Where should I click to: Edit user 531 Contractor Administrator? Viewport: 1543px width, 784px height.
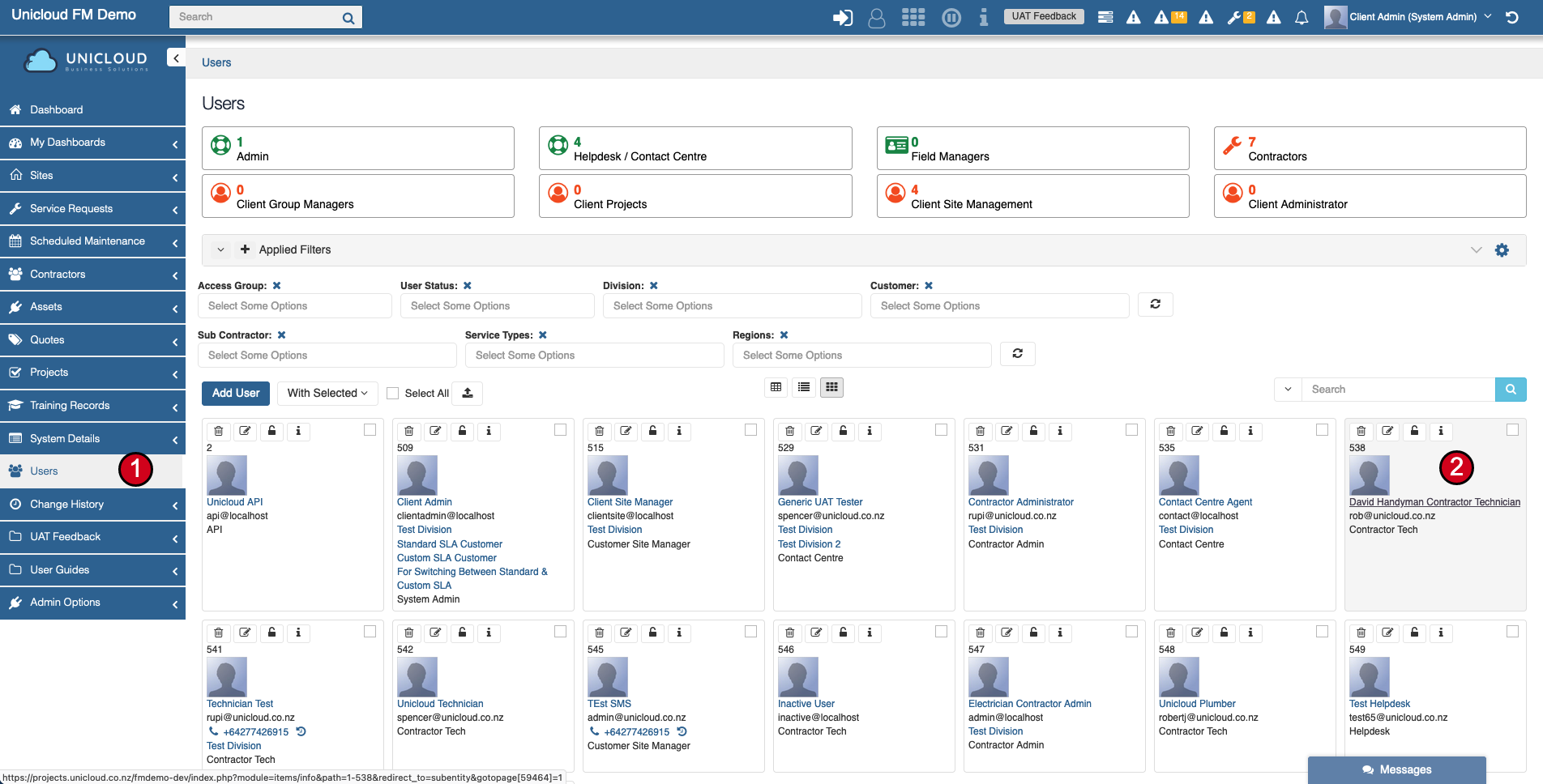[1007, 431]
